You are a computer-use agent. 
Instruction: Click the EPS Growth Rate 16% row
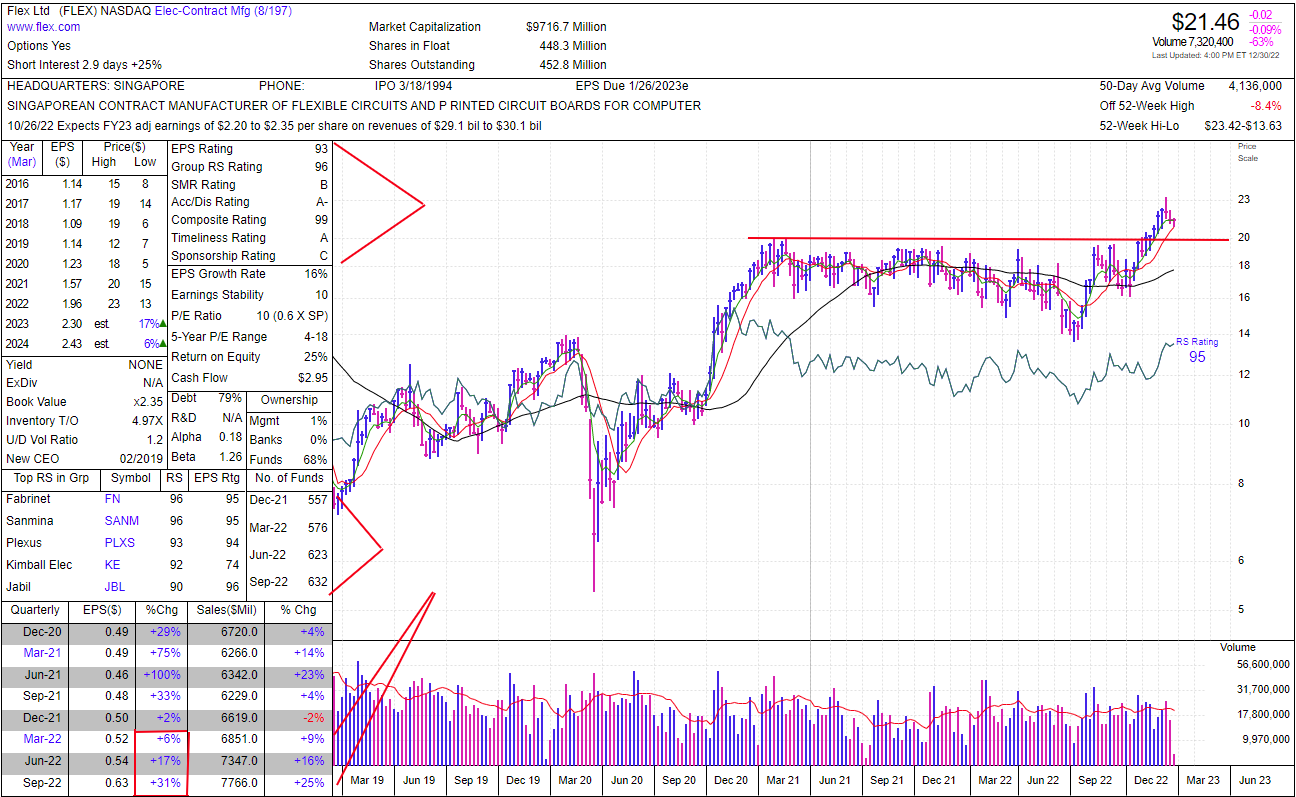(248, 274)
